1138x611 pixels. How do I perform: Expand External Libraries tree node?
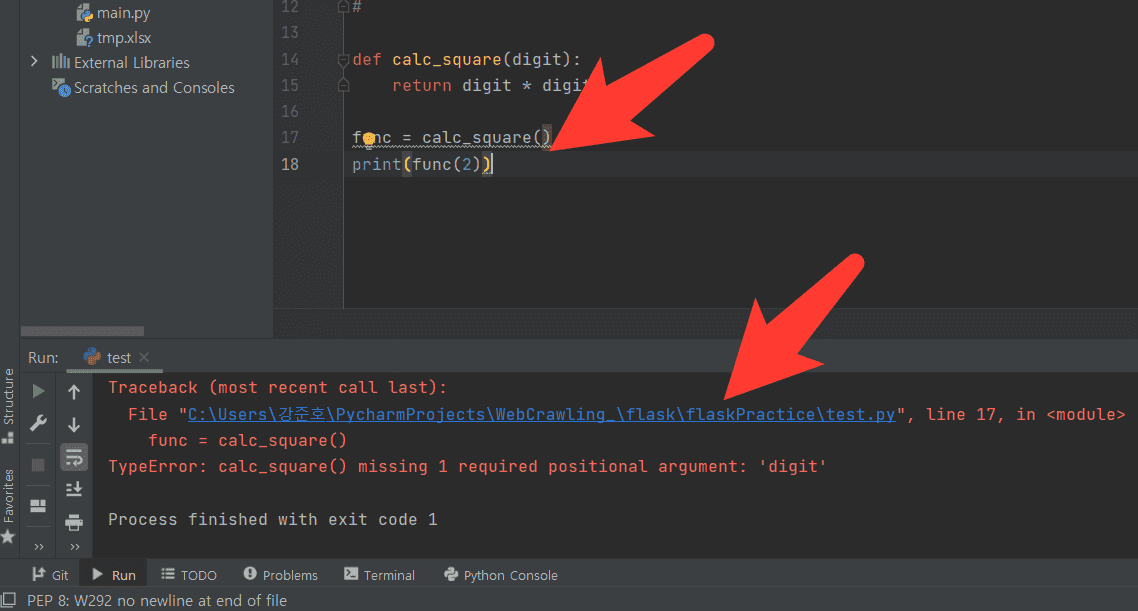(33, 62)
